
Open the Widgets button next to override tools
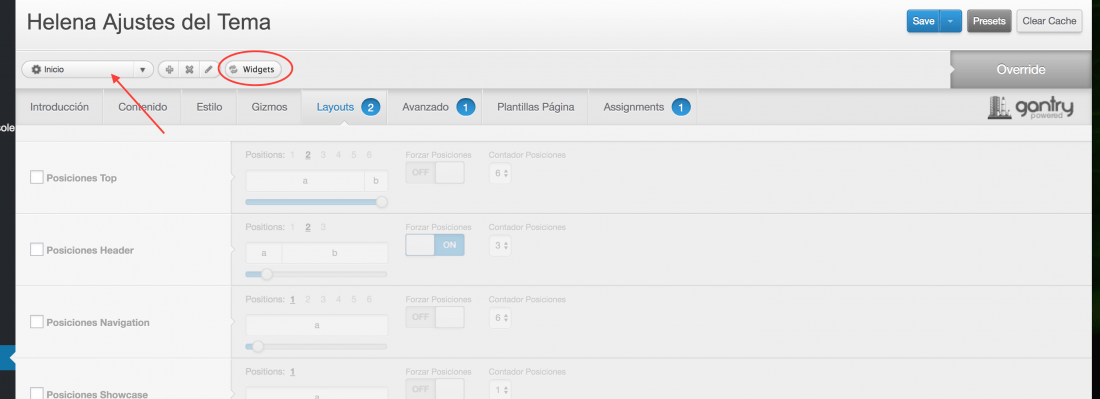(253, 69)
